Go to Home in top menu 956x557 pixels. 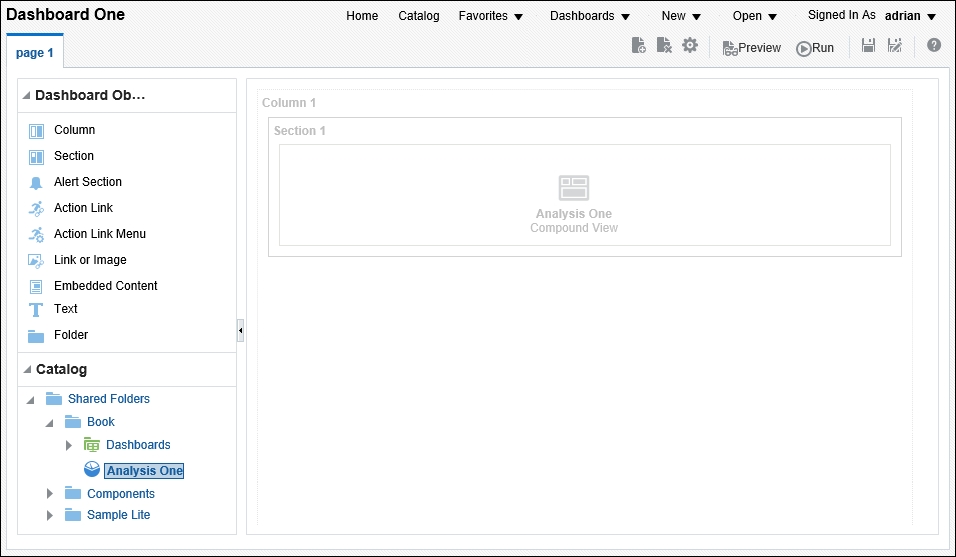[x=362, y=16]
